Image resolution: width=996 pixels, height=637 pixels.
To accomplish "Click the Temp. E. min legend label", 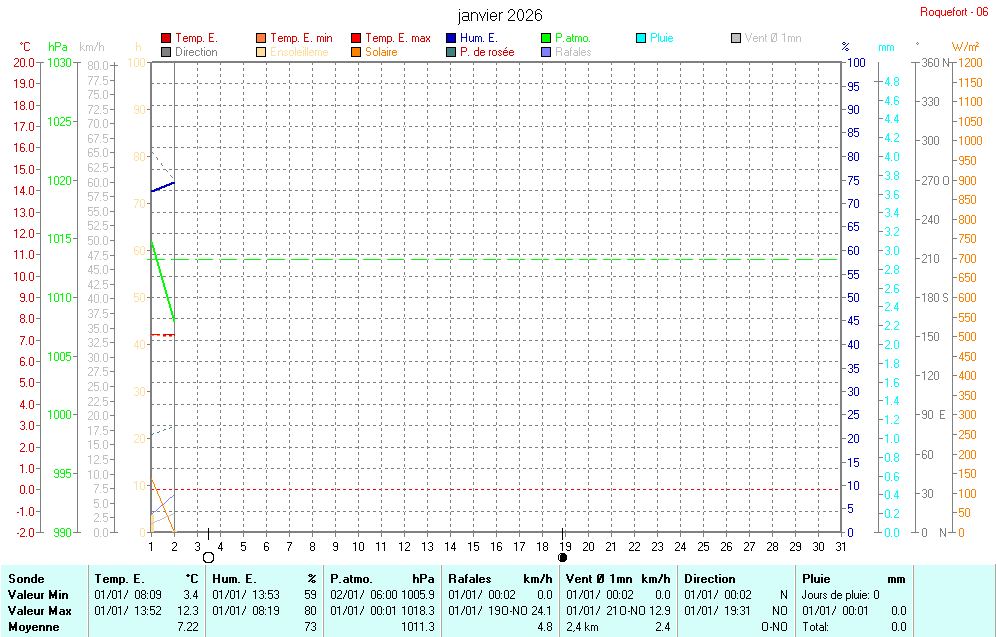I will [x=301, y=38].
